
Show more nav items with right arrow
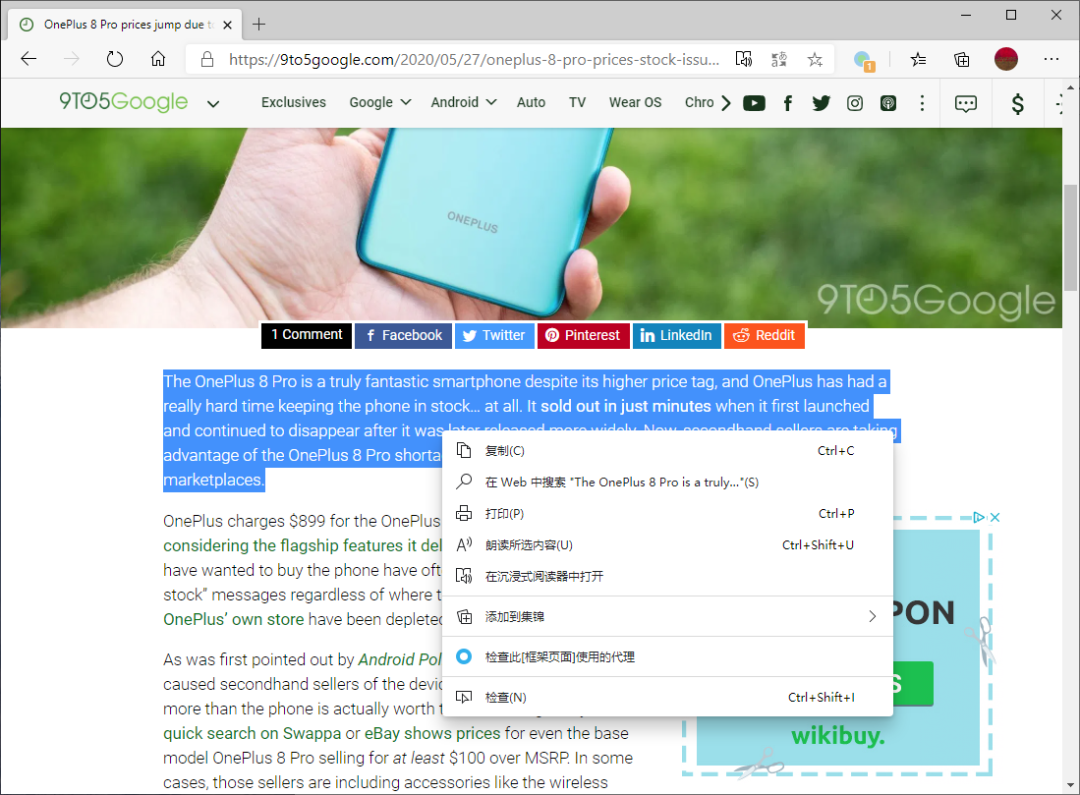(x=726, y=103)
